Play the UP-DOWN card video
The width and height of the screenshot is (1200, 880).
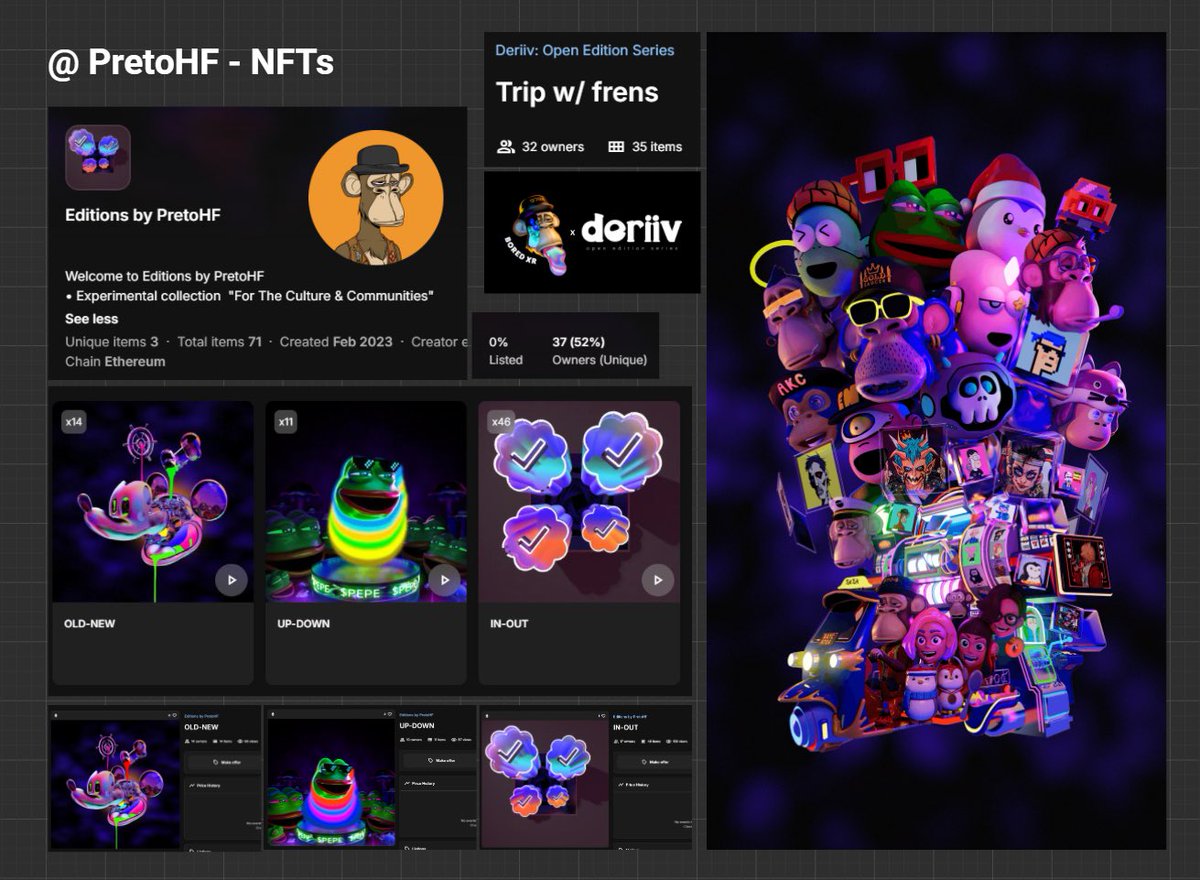(x=444, y=579)
